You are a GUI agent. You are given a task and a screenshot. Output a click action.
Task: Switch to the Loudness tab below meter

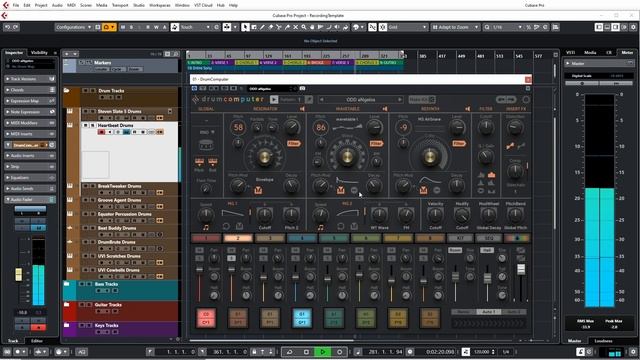(603, 341)
